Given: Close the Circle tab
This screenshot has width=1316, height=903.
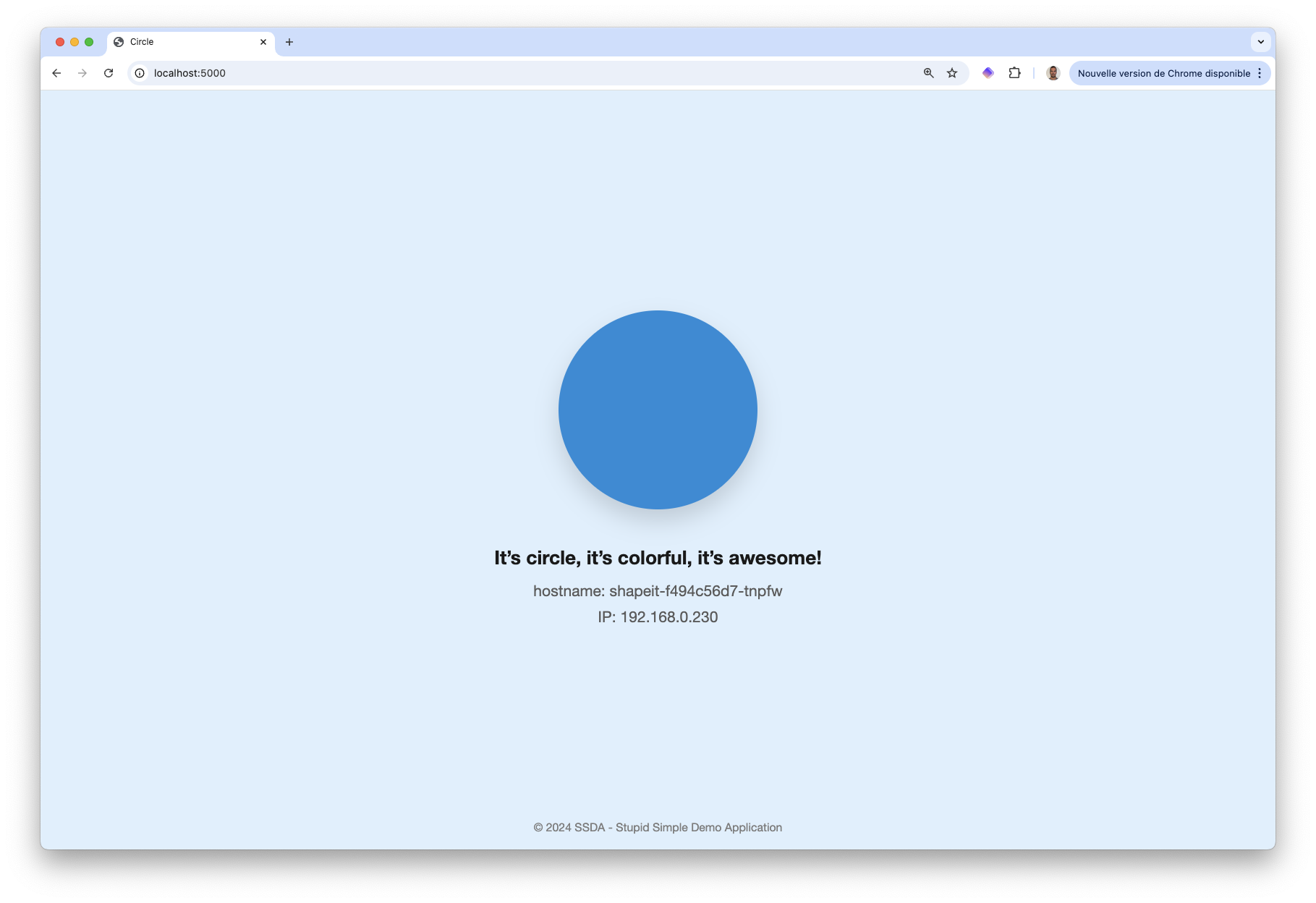Looking at the screenshot, I should (x=263, y=42).
